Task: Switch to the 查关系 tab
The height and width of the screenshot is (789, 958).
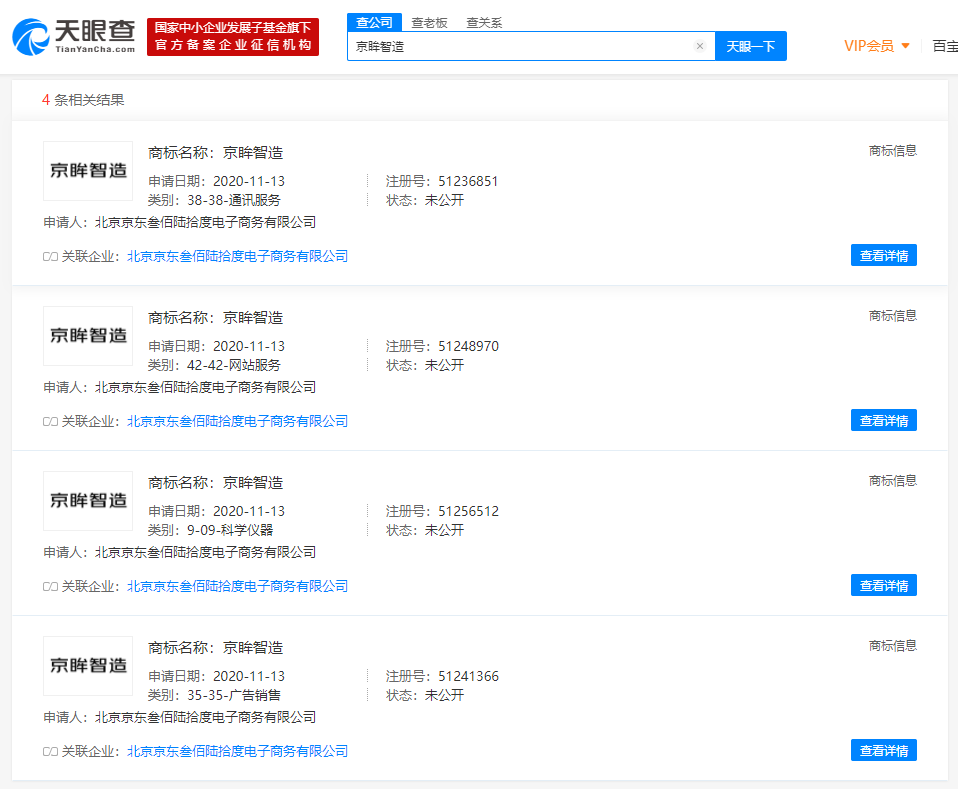Action: 484,23
